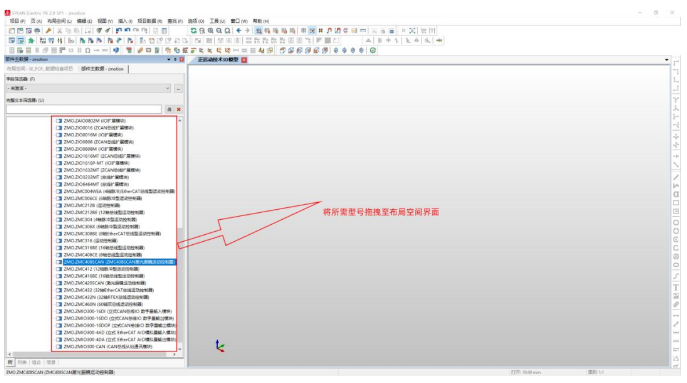Select the text T tool on right toolbar
Image resolution: width=687 pixels, height=383 pixels.
[x=676, y=287]
